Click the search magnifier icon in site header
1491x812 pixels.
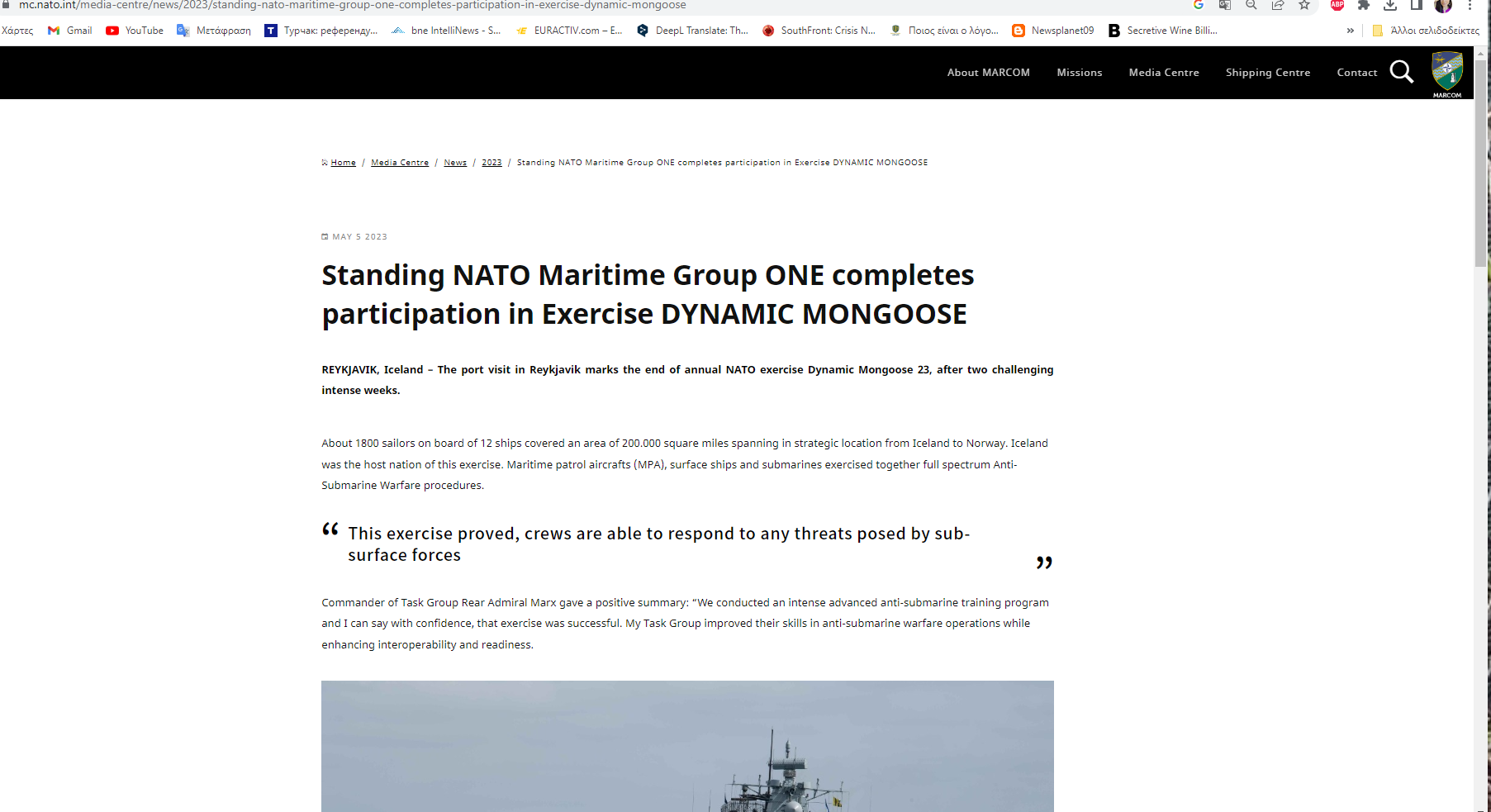[1401, 72]
